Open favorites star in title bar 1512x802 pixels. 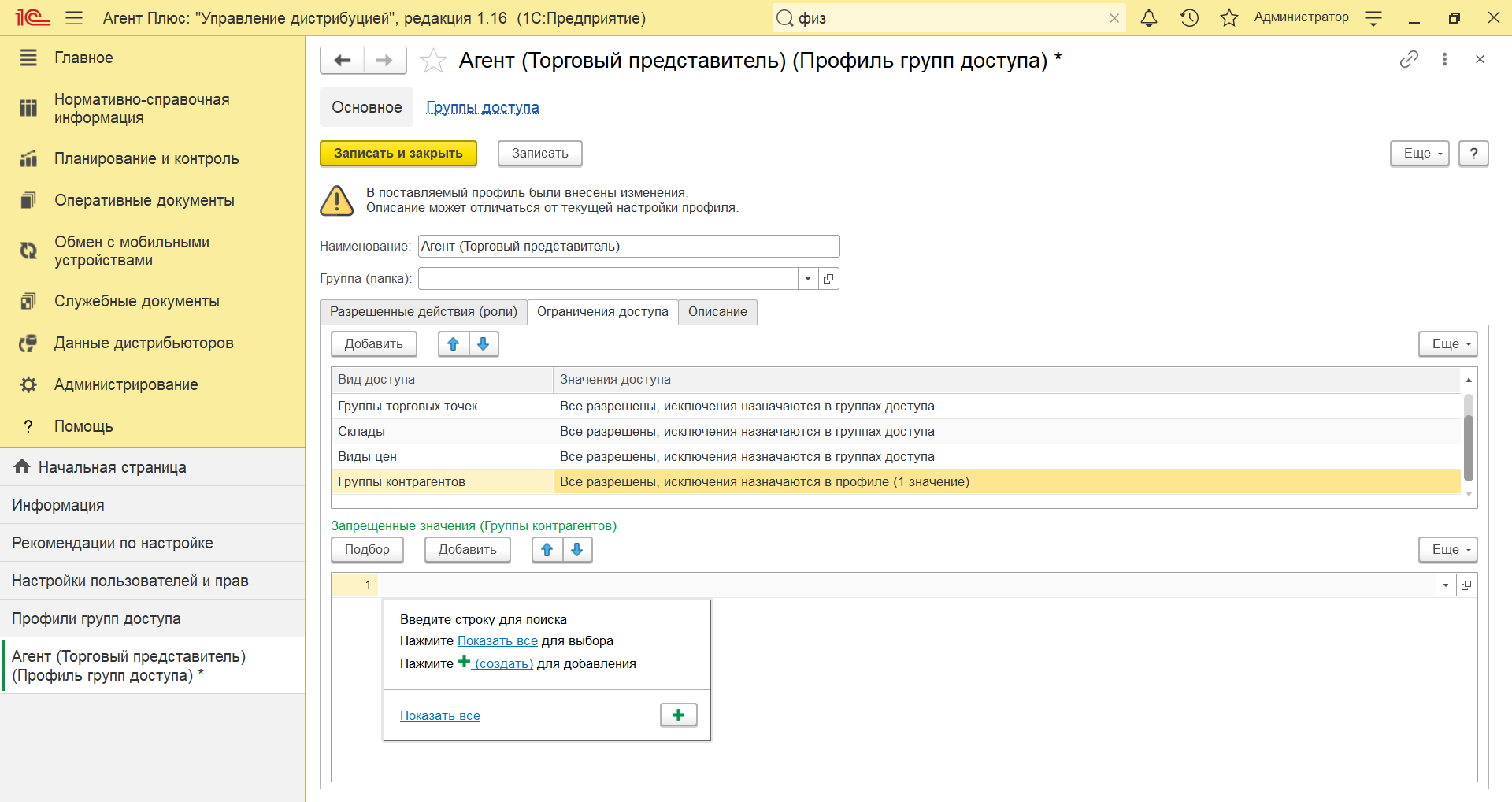pyautogui.click(x=1228, y=17)
